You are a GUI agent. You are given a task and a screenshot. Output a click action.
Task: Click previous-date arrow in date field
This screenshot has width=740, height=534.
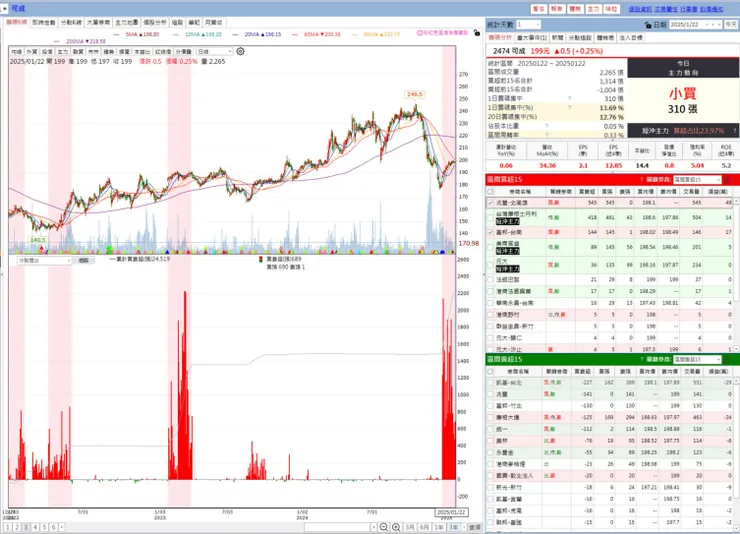point(707,25)
